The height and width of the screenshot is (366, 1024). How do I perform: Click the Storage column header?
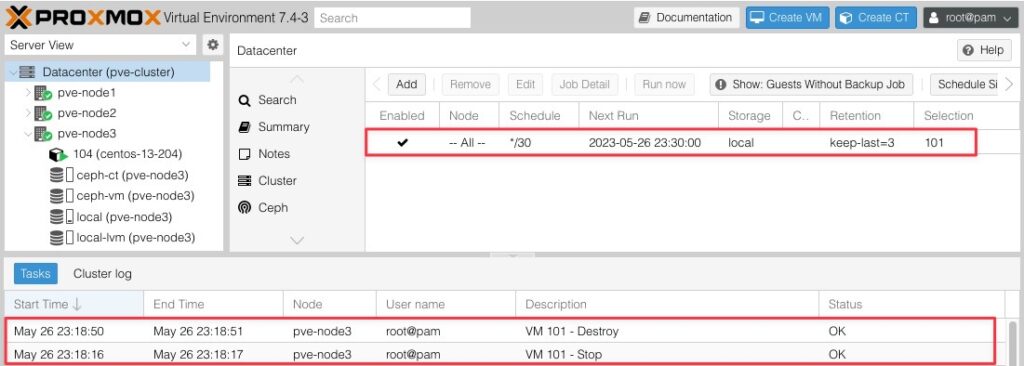(750, 116)
